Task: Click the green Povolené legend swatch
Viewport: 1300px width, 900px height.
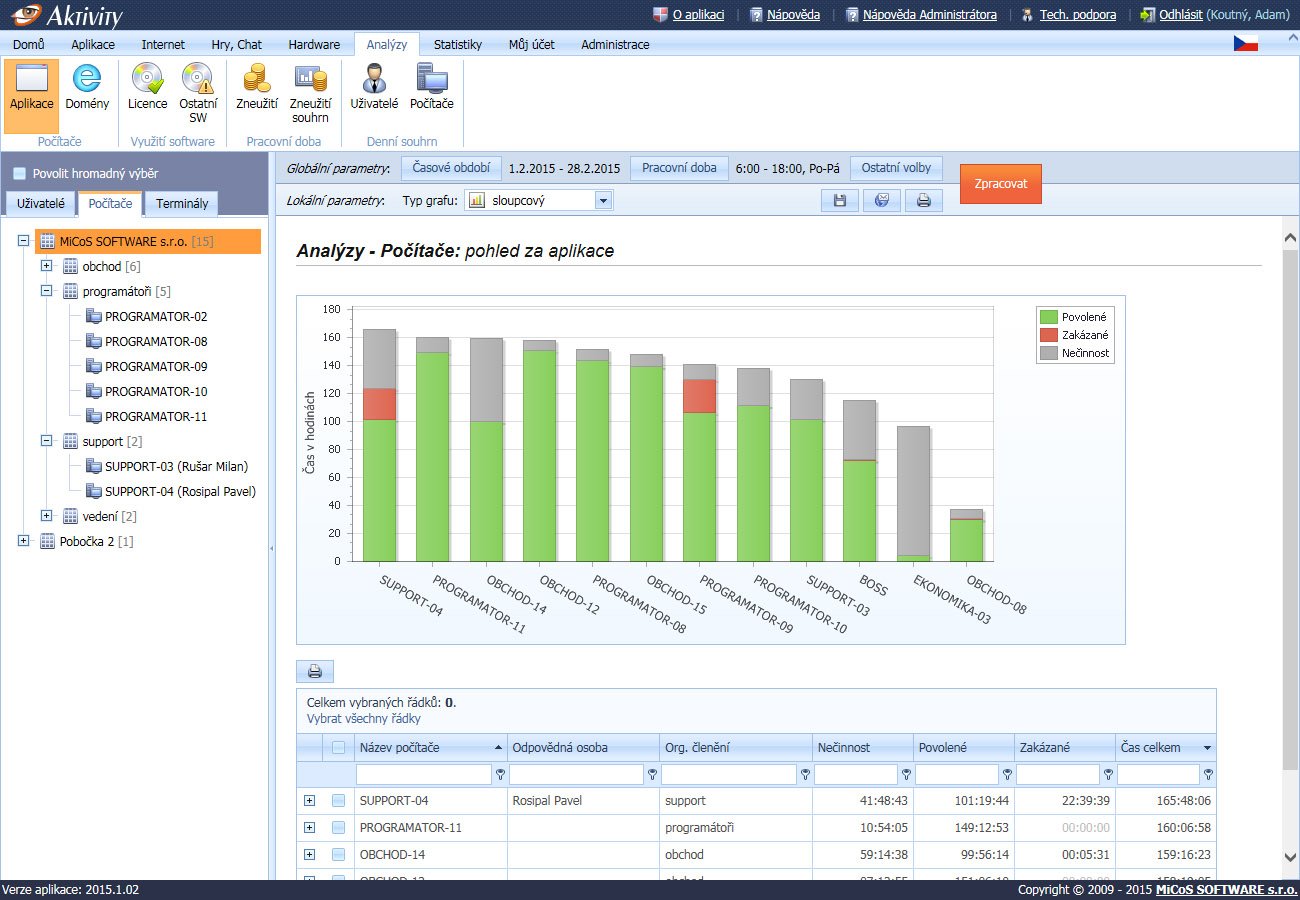Action: [x=1048, y=317]
